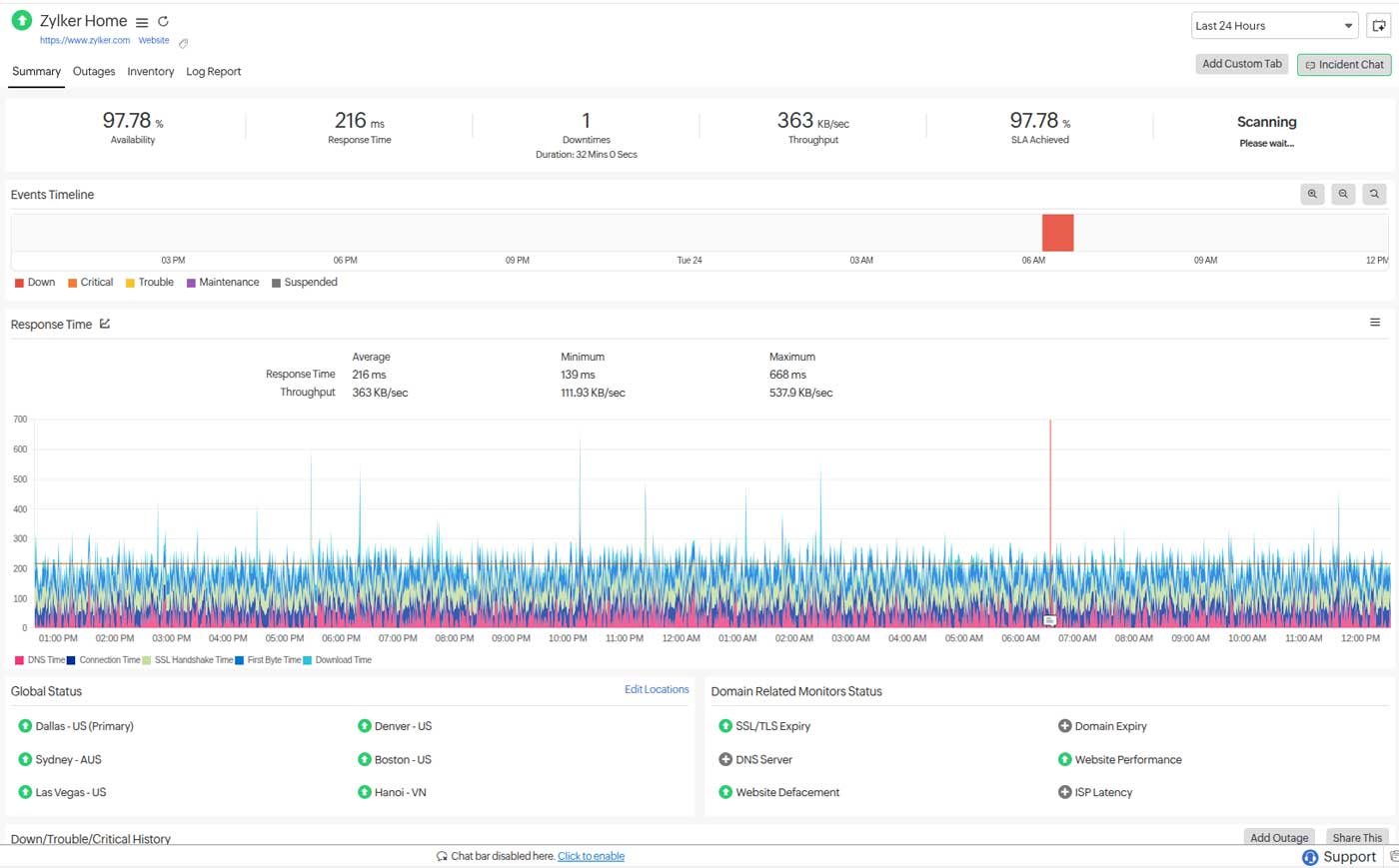Switch to the Outages tab
This screenshot has width=1399, height=868.
click(x=93, y=71)
